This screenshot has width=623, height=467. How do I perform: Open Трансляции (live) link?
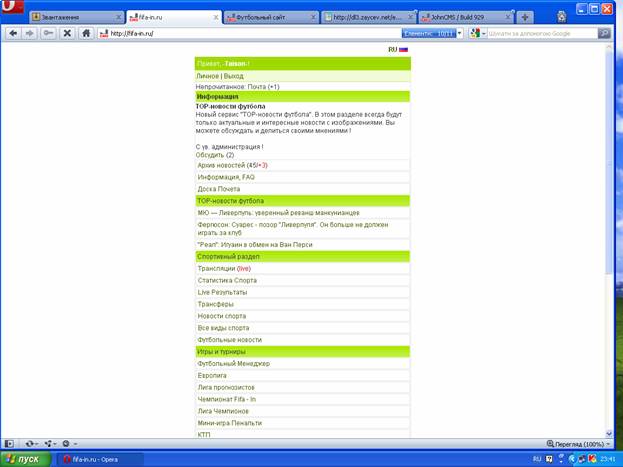[224, 269]
